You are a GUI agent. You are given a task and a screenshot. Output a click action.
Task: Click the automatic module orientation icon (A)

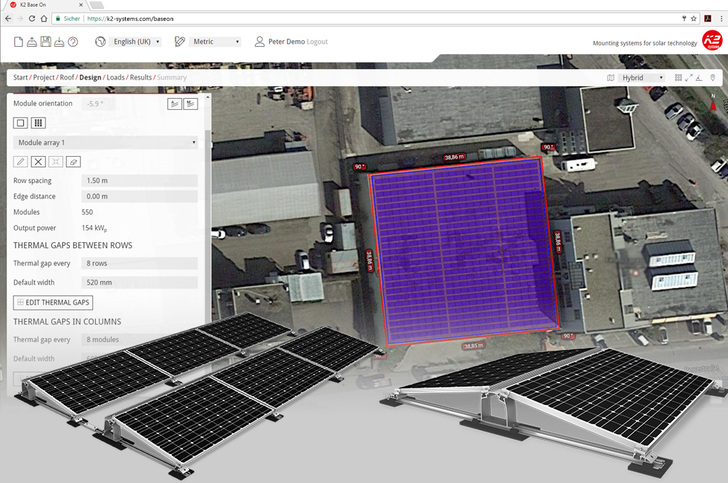tap(175, 104)
